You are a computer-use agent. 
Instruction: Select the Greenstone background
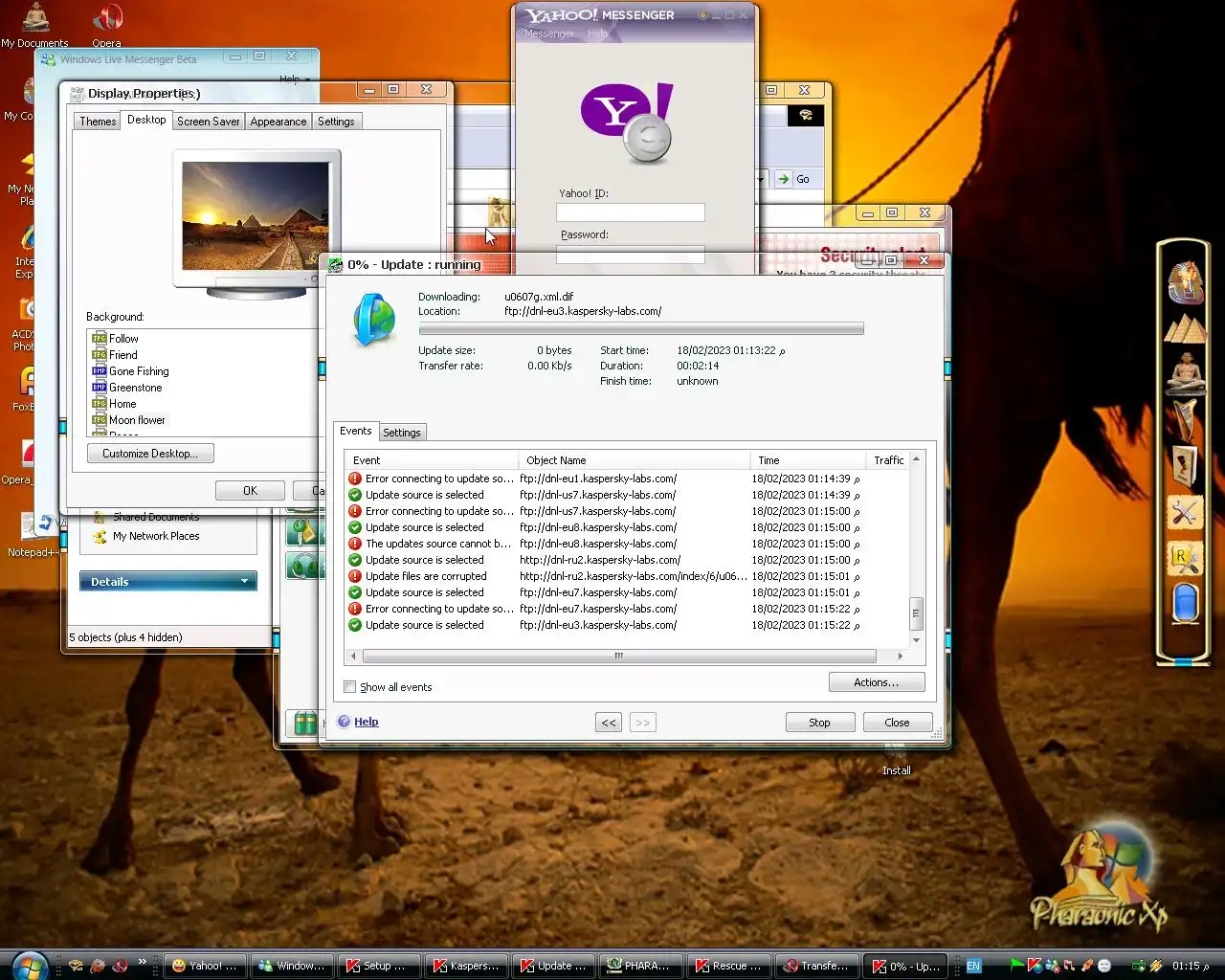[127, 388]
